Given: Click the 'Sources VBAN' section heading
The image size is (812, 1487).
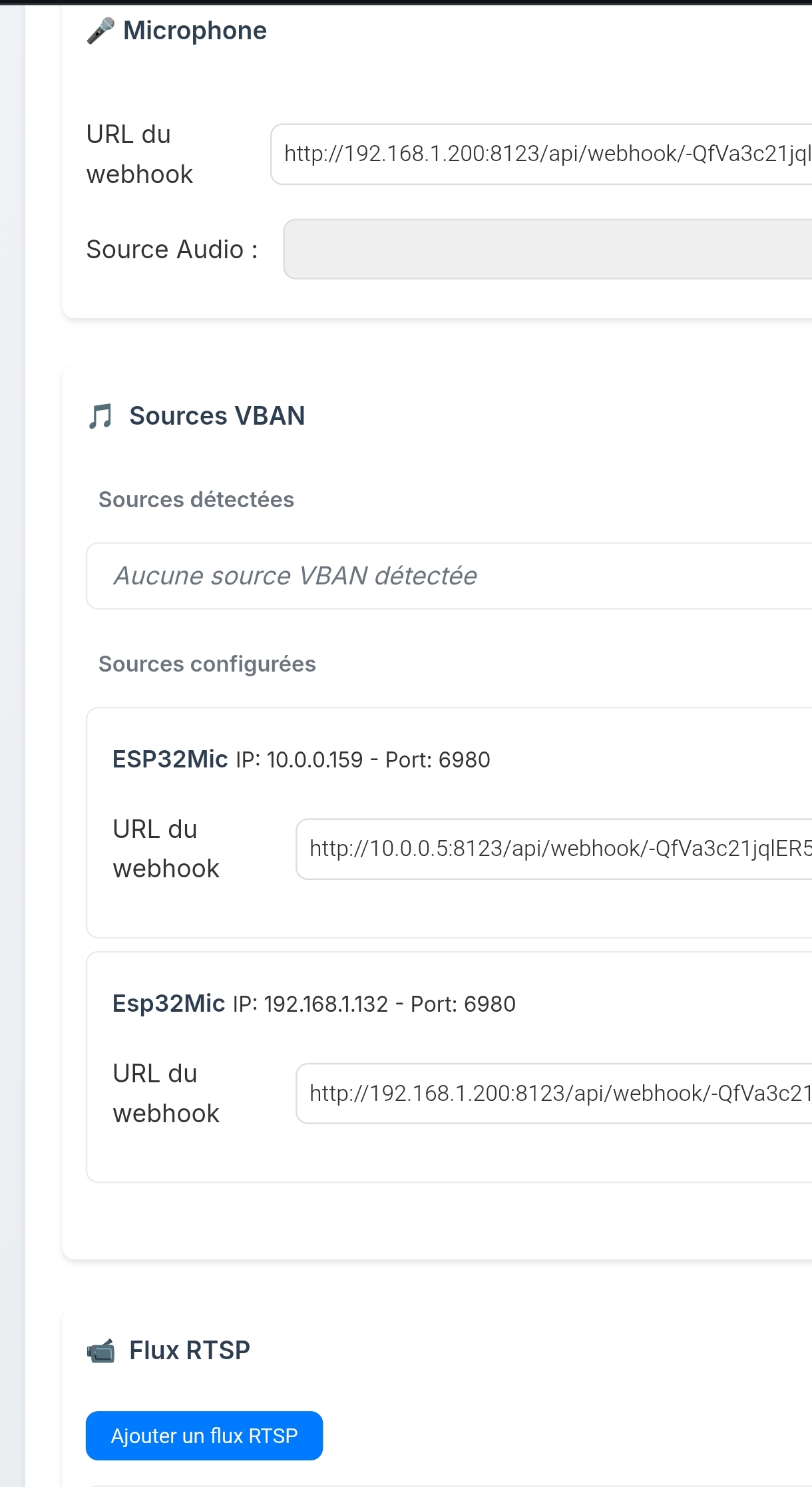Looking at the screenshot, I should pos(217,416).
